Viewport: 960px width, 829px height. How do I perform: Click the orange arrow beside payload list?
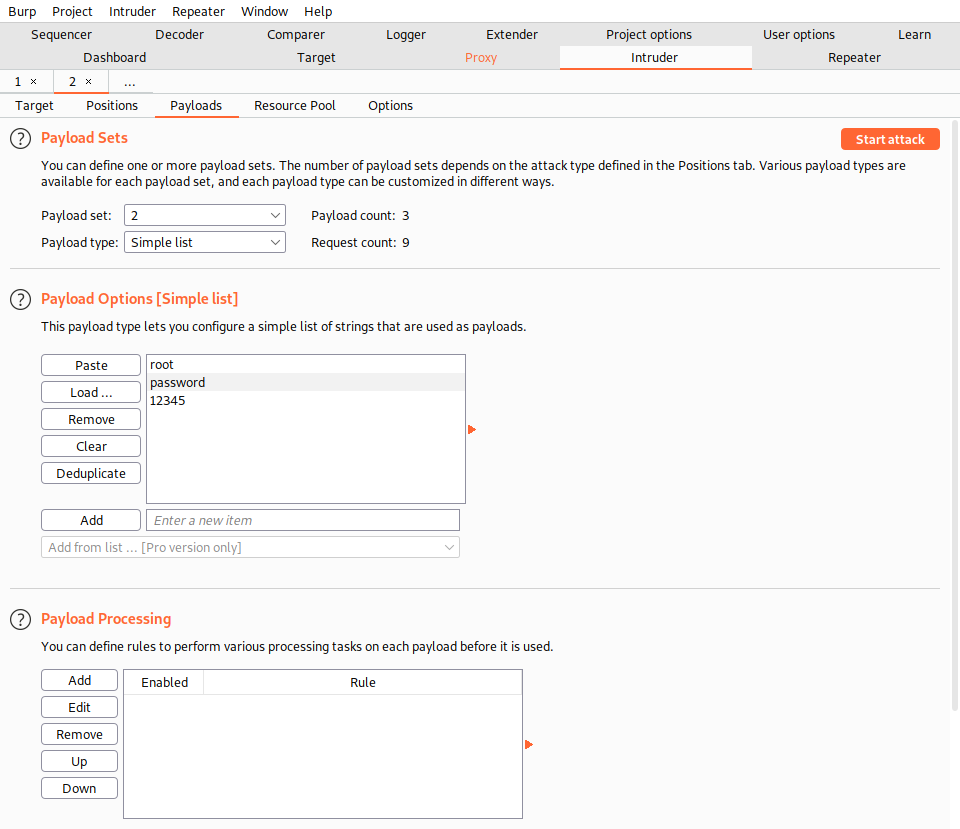472,430
